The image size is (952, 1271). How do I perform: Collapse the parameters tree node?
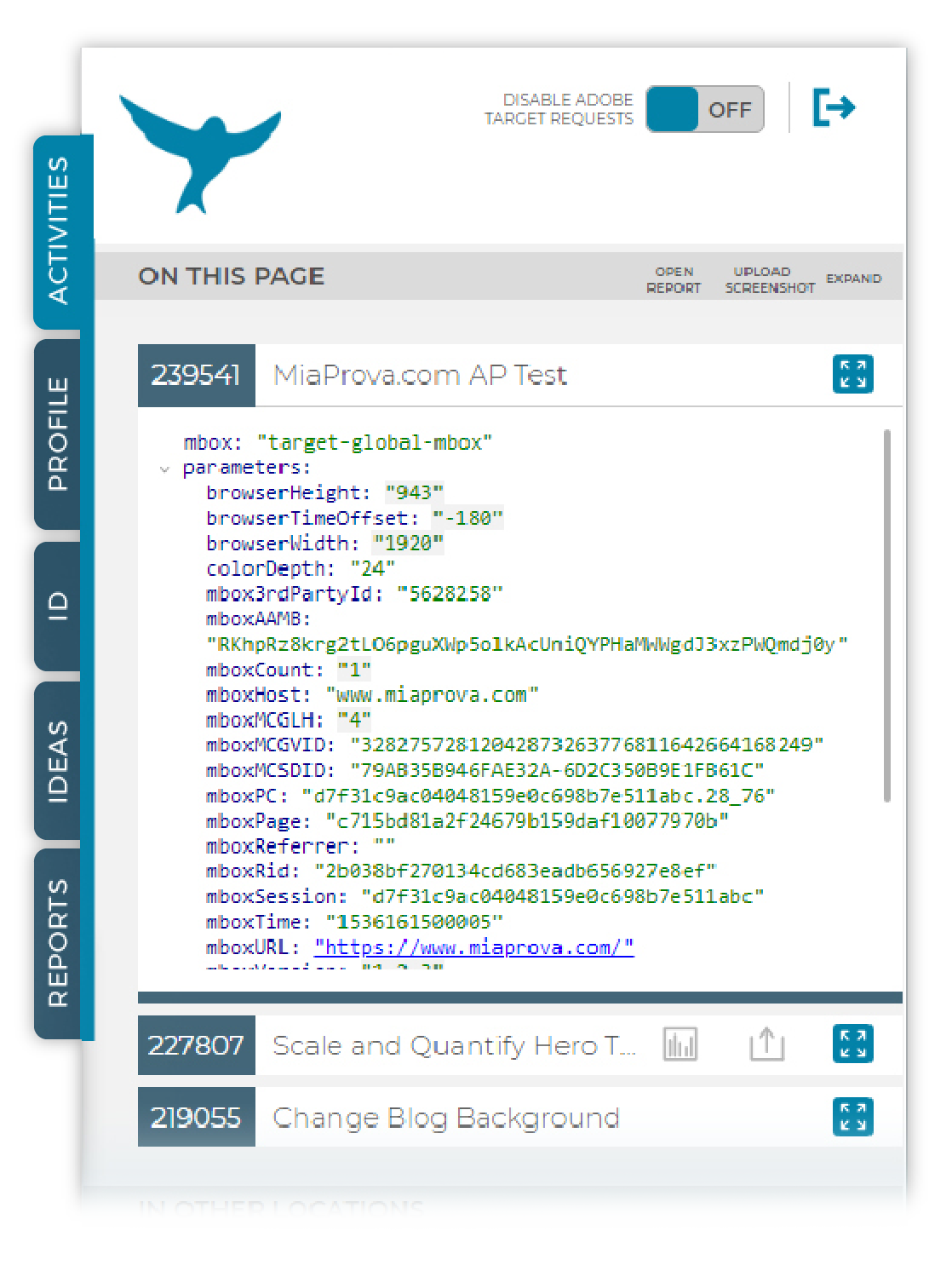[x=165, y=469]
